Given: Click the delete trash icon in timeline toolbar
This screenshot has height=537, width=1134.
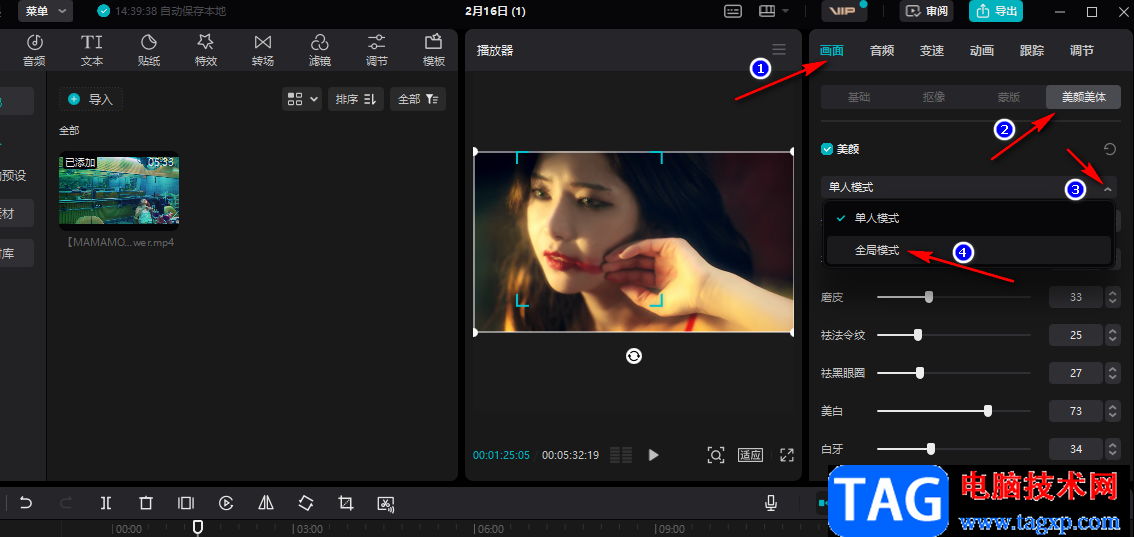Looking at the screenshot, I should pos(146,503).
